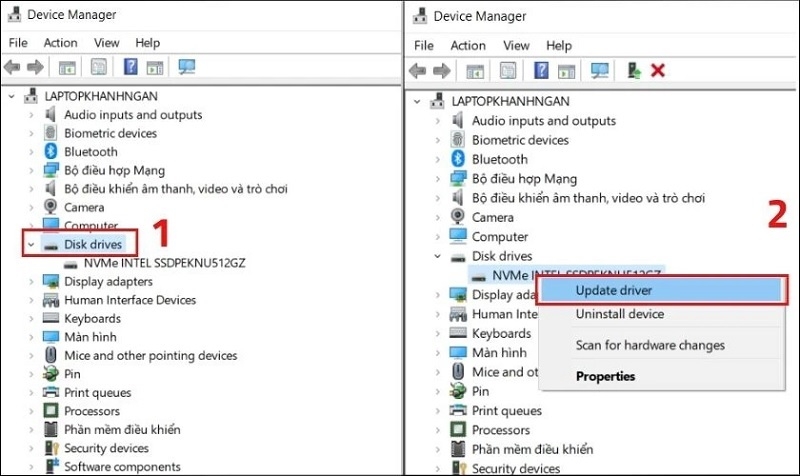Open Properties from the context menu
The height and width of the screenshot is (476, 800).
tap(605, 376)
